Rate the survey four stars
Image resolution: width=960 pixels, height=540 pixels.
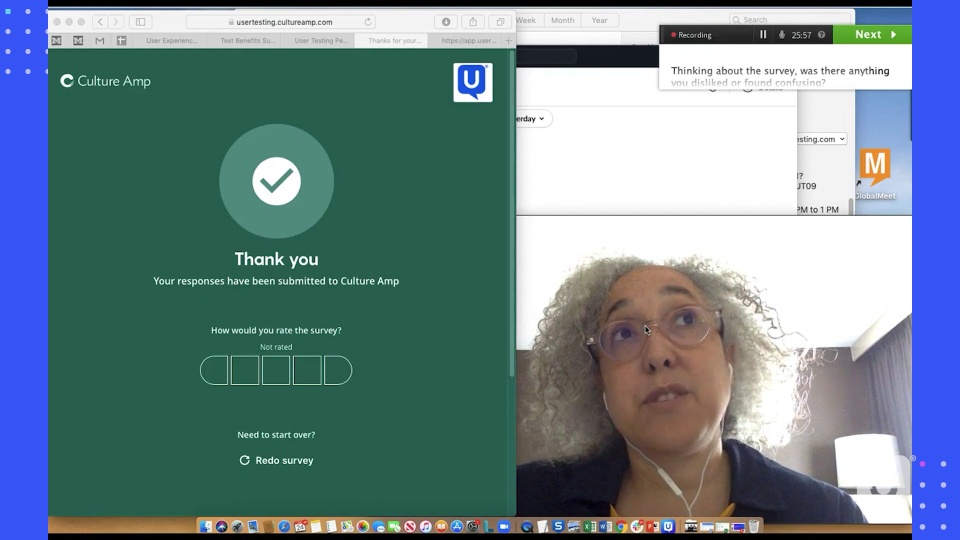click(x=307, y=370)
